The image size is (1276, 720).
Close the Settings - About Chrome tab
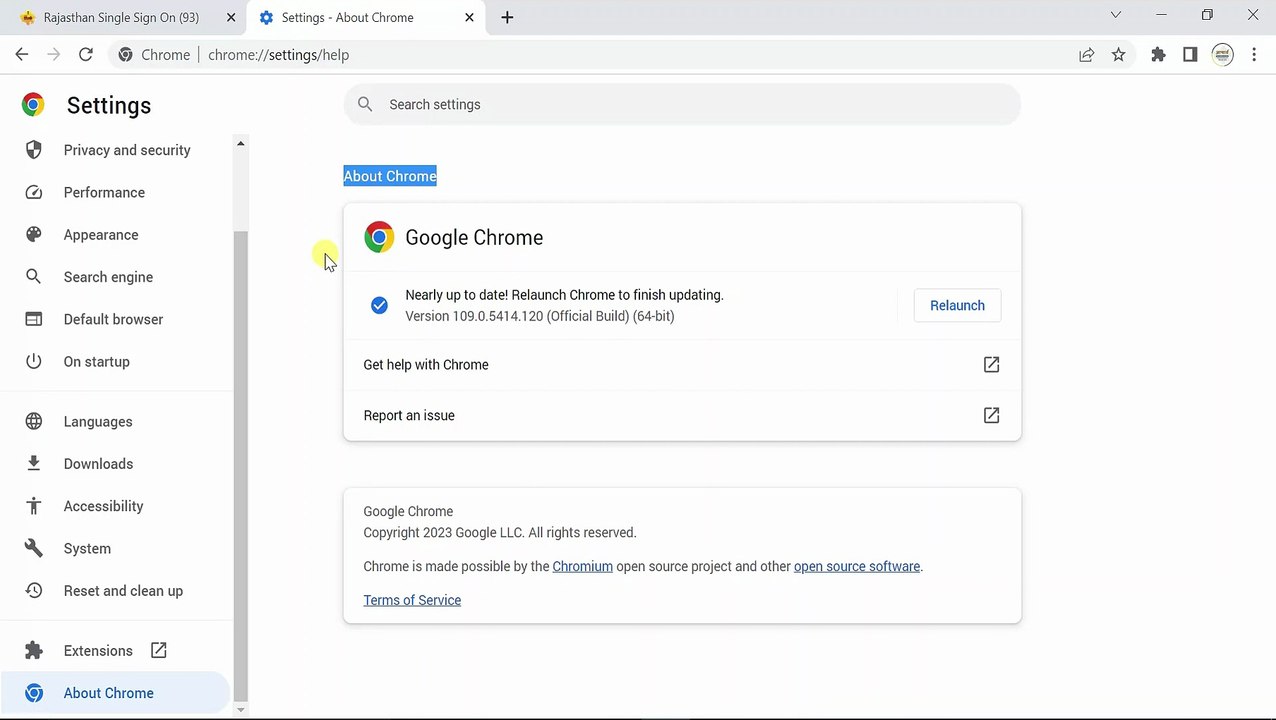pos(469,17)
